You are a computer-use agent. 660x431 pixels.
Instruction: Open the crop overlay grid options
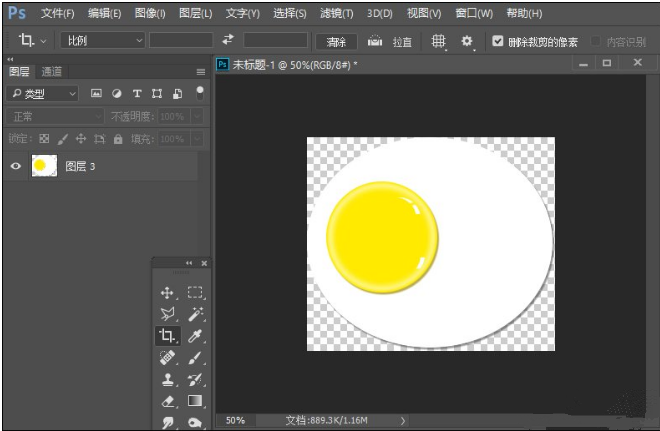pyautogui.click(x=438, y=41)
